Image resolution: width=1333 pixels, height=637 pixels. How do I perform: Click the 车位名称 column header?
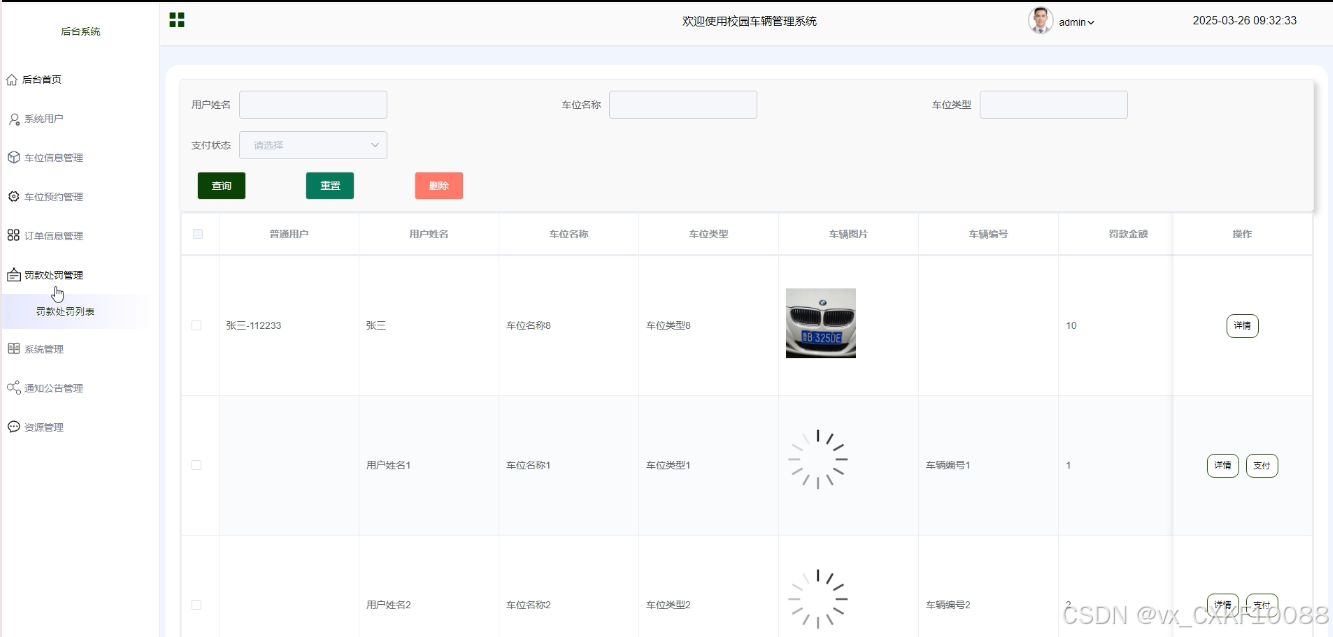click(569, 234)
